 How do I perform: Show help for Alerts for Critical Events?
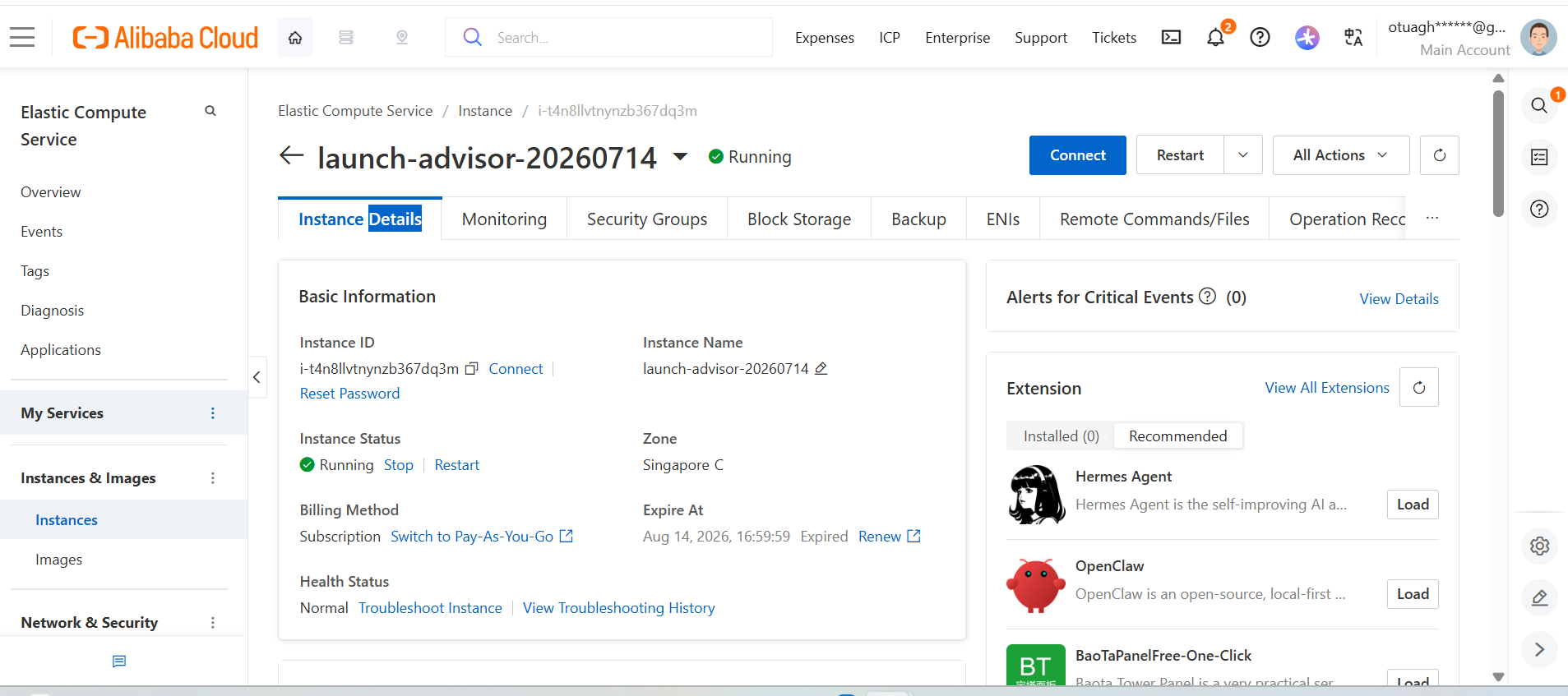1207,297
